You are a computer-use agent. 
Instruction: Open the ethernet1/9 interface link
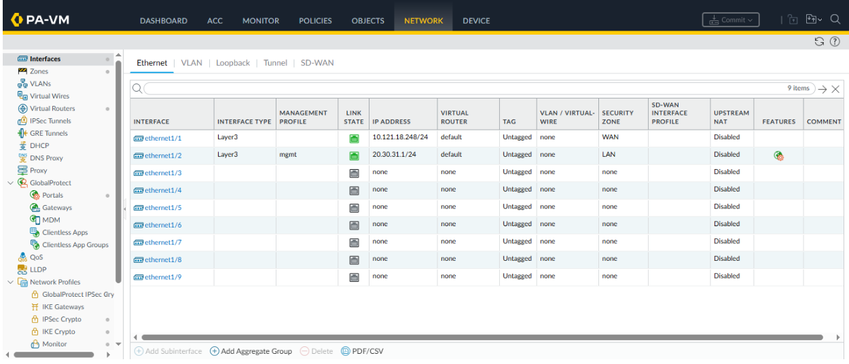coord(163,277)
